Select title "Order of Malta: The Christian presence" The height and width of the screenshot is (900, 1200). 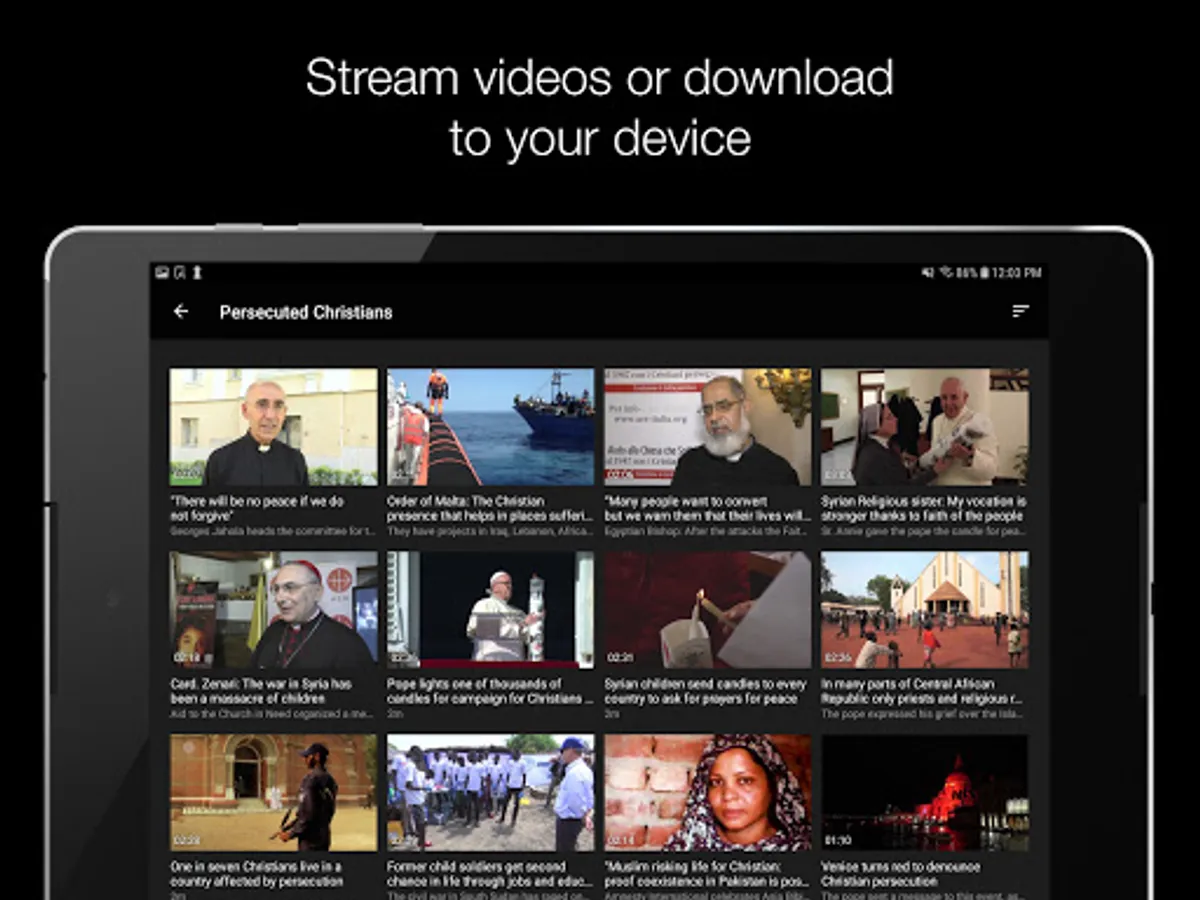coord(490,508)
